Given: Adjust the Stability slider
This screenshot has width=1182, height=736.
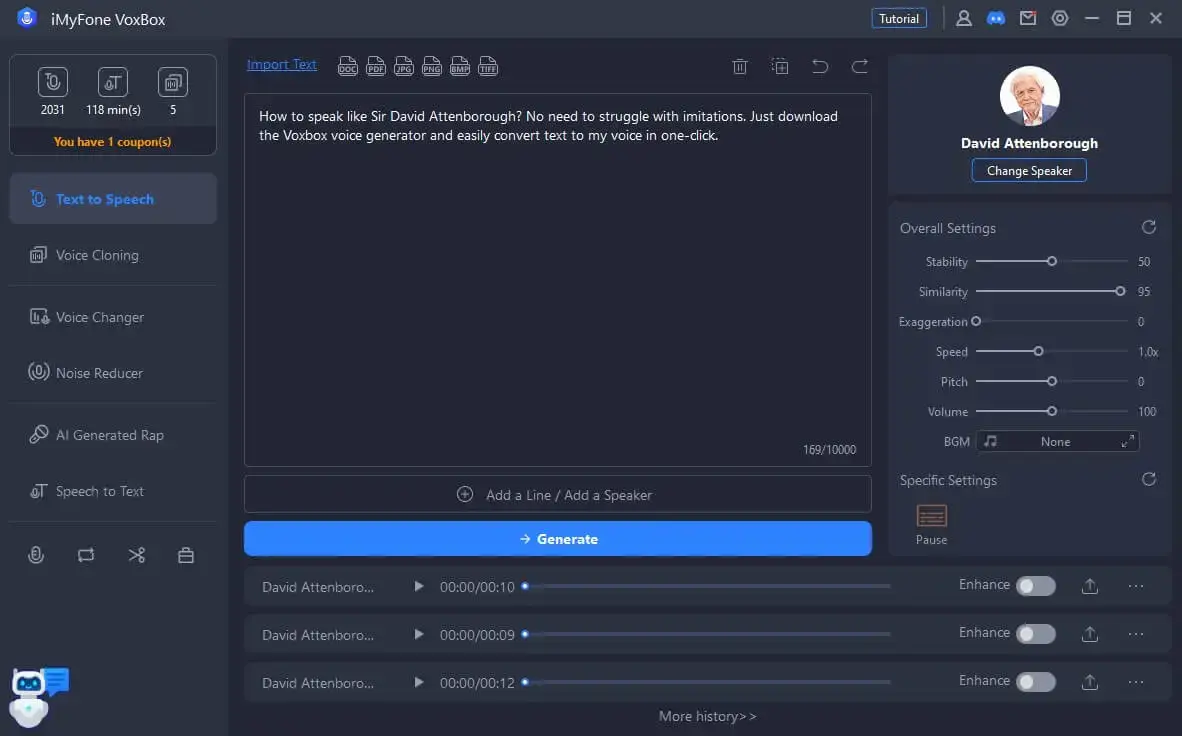Looking at the screenshot, I should coord(1052,261).
